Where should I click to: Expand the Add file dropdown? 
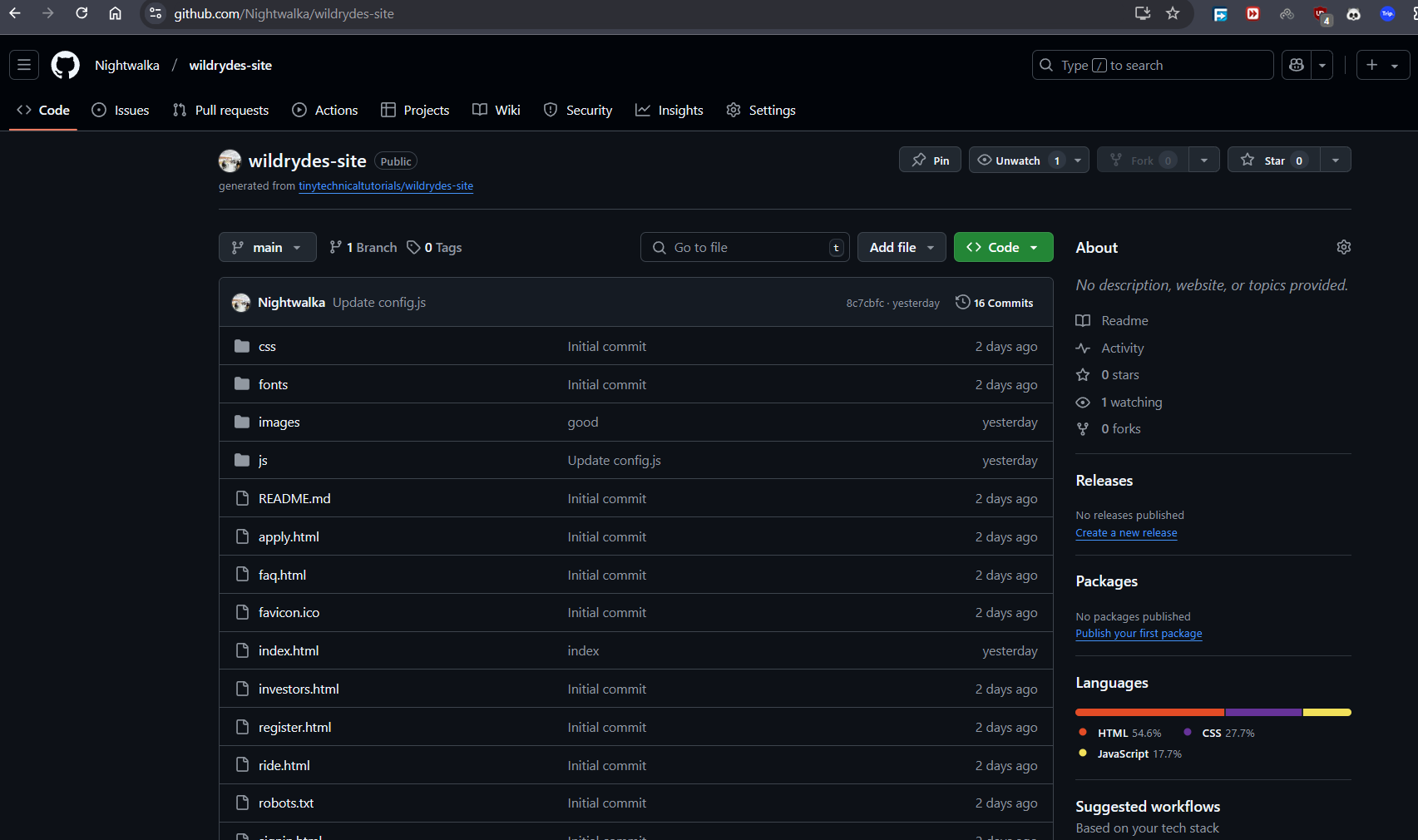tap(902, 247)
